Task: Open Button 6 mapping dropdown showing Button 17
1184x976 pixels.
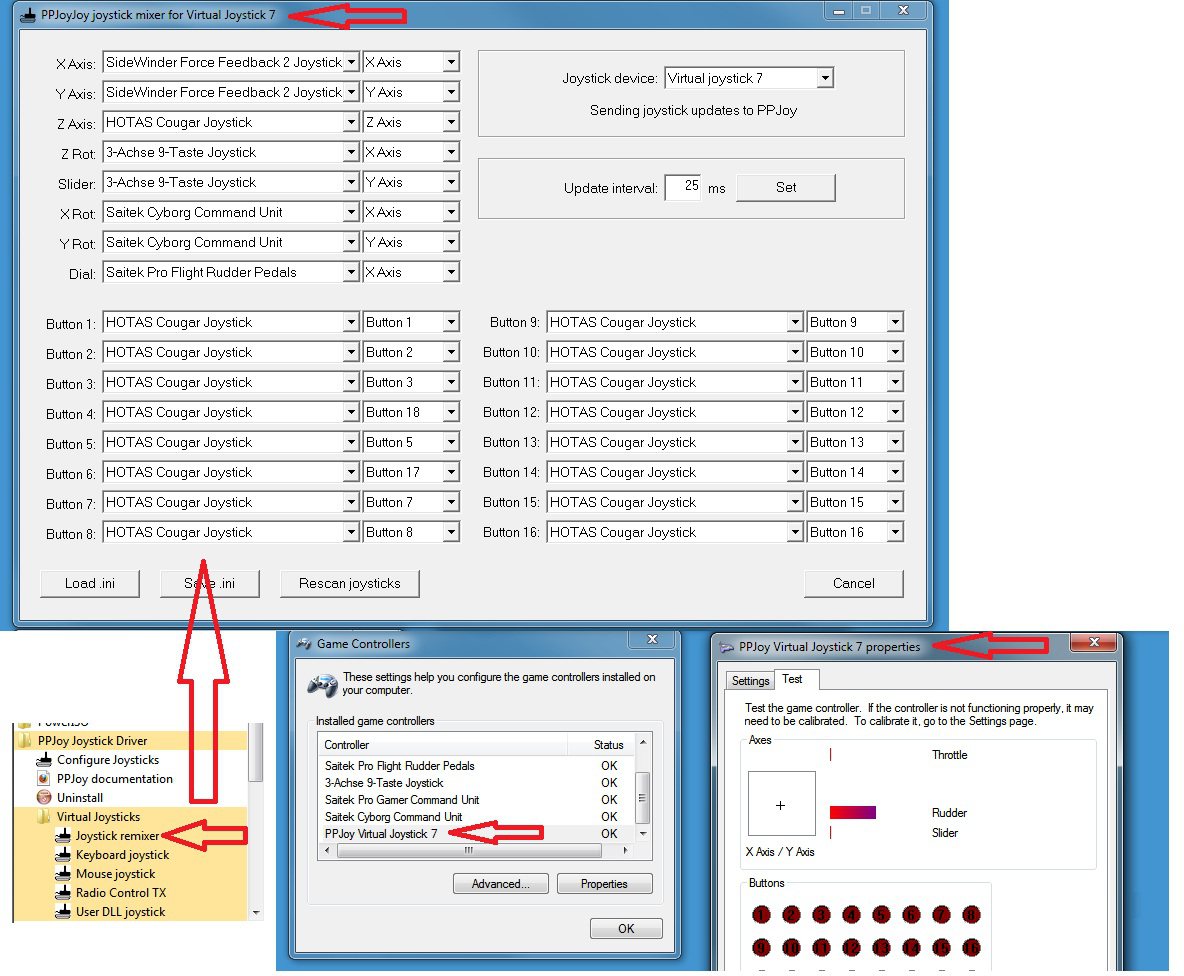Action: coord(451,473)
